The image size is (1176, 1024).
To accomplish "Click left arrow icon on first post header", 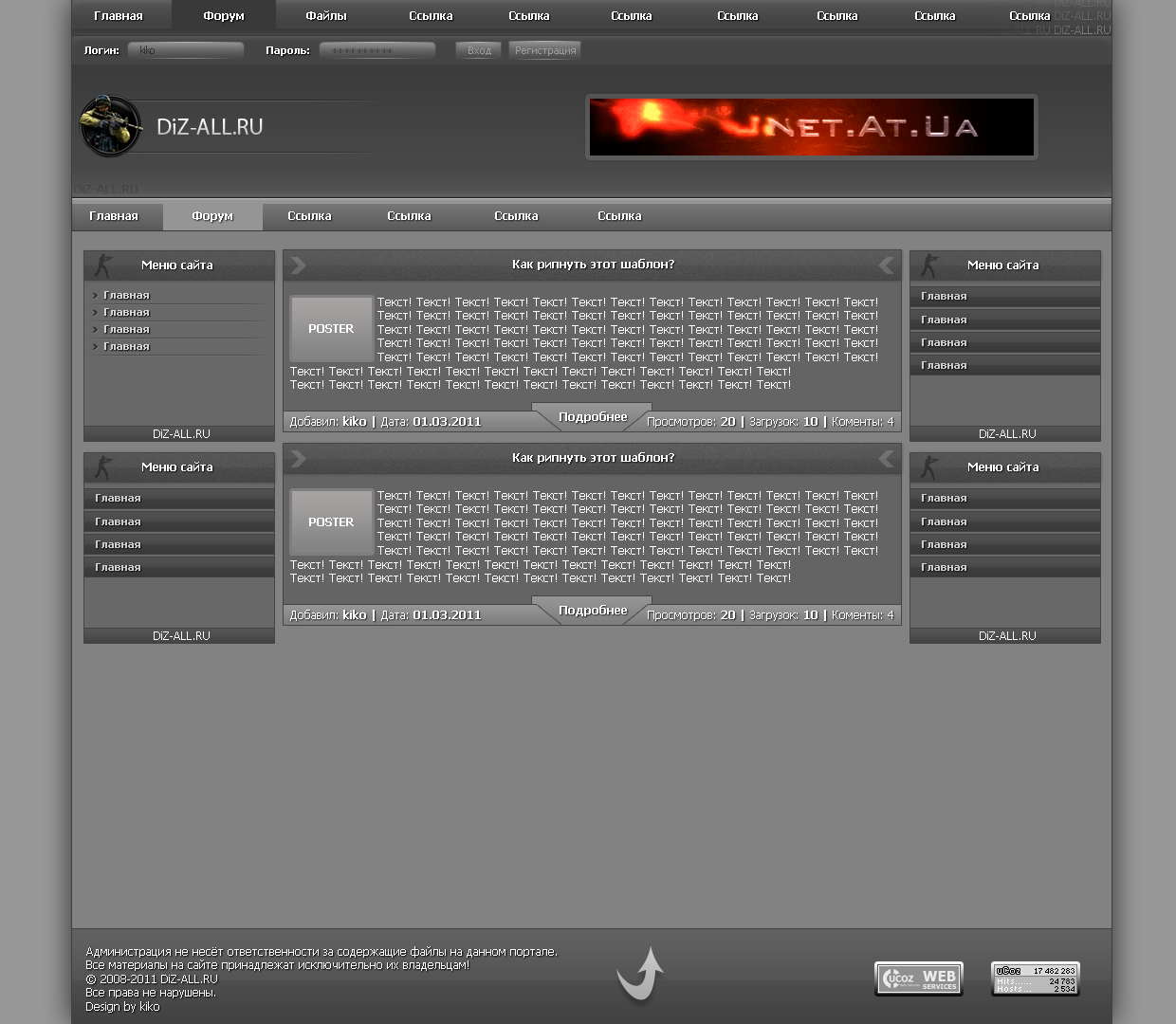I will tap(886, 265).
